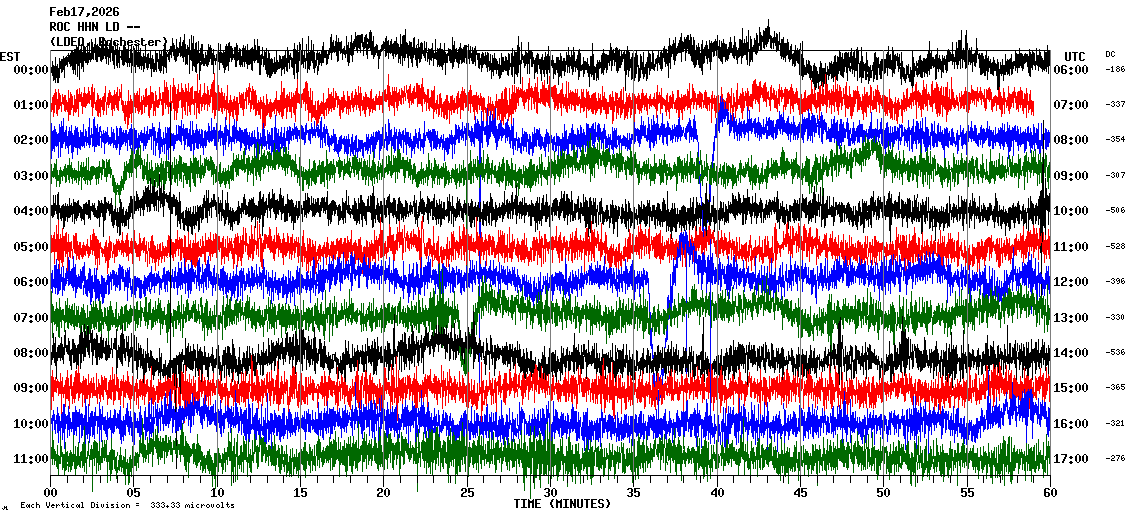Select the 04:00 EST row label

click(31, 211)
